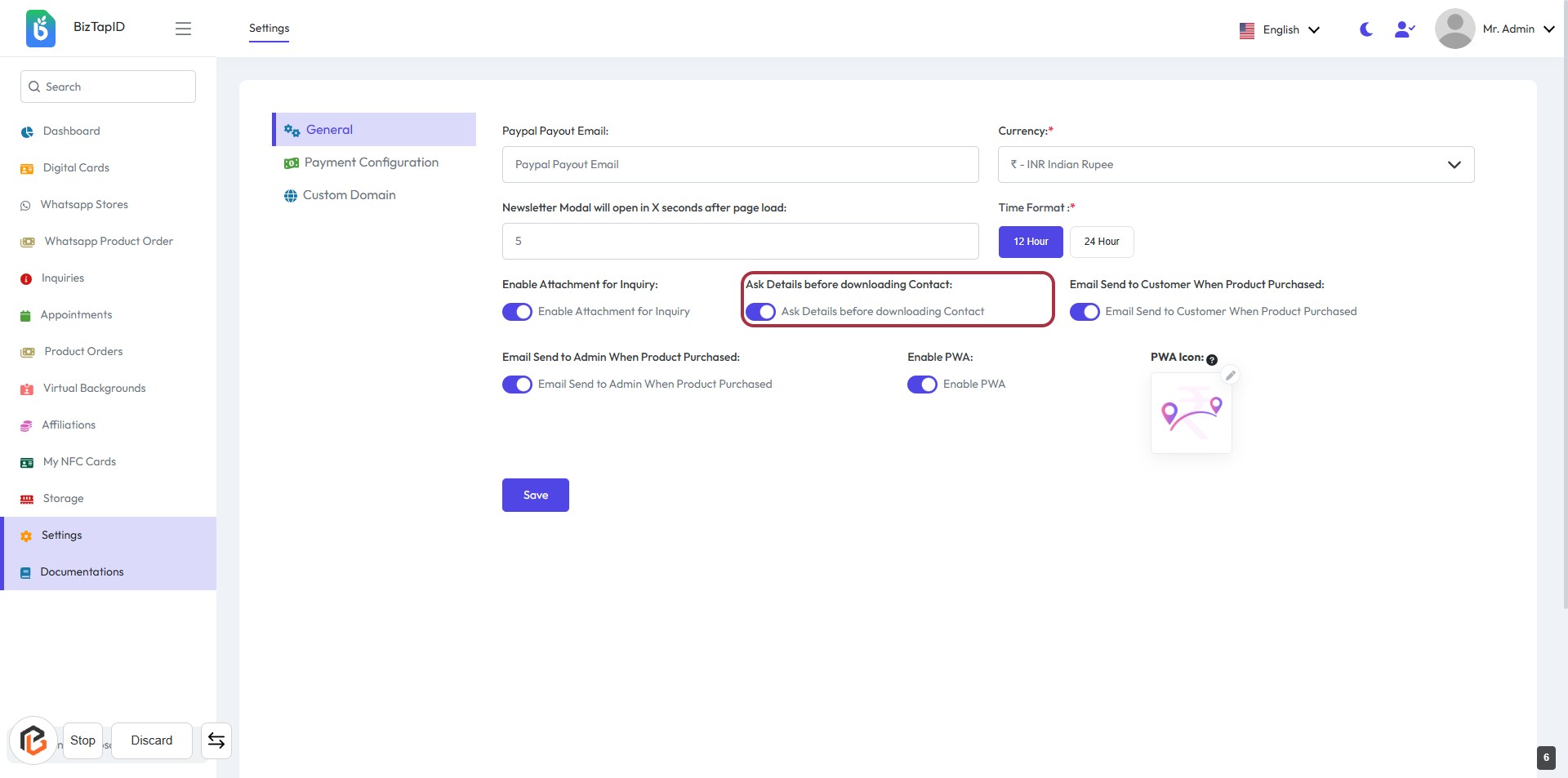Viewport: 1568px width, 778px height.
Task: Toggle Ask Details before downloading Contact
Action: [x=760, y=312]
